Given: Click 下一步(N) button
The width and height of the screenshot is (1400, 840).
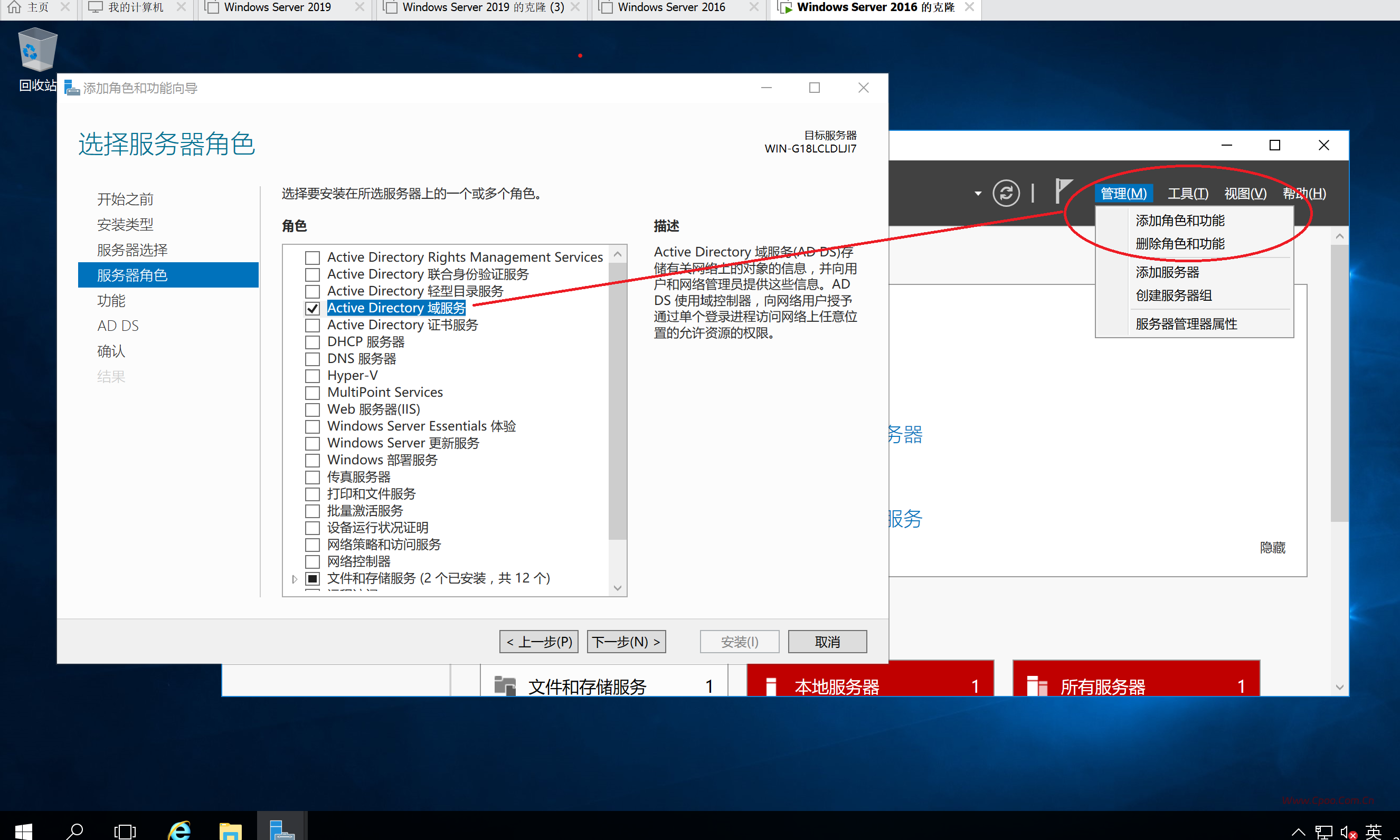Looking at the screenshot, I should click(627, 642).
